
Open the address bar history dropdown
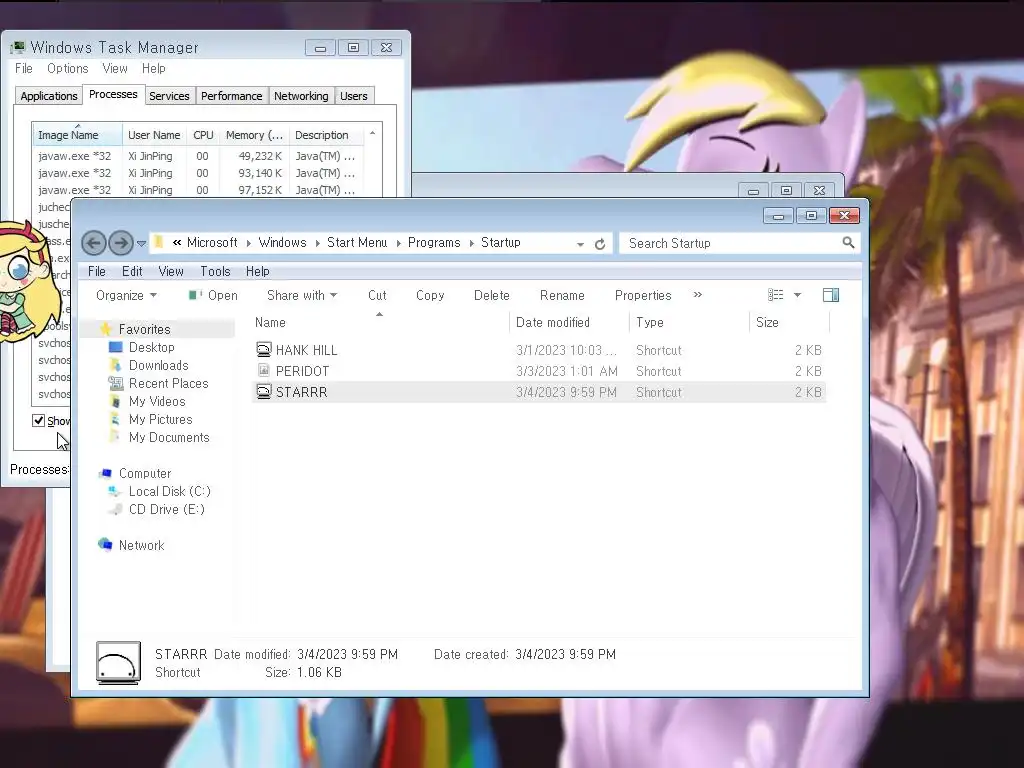pos(580,244)
